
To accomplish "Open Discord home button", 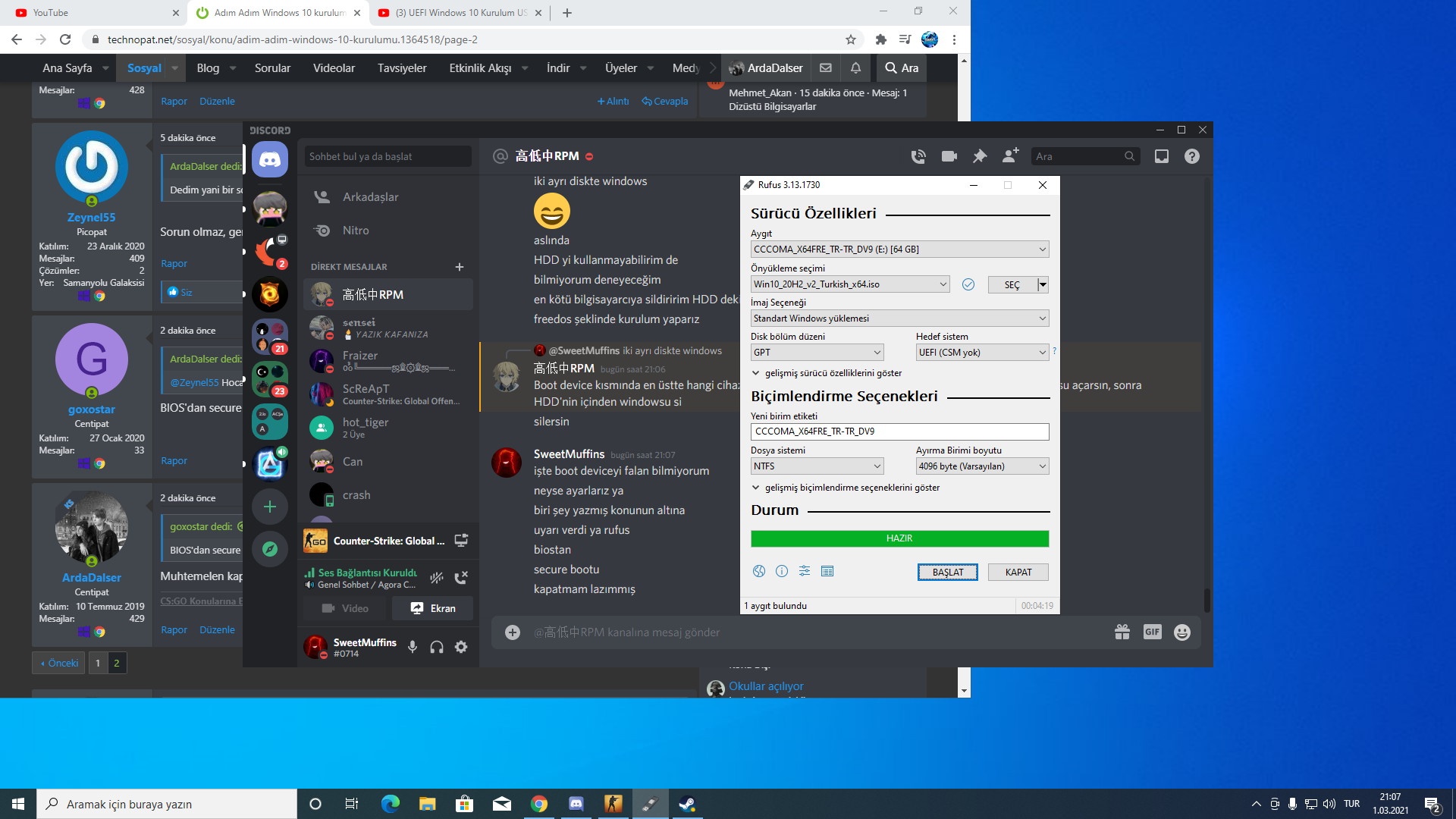I will pos(270,159).
